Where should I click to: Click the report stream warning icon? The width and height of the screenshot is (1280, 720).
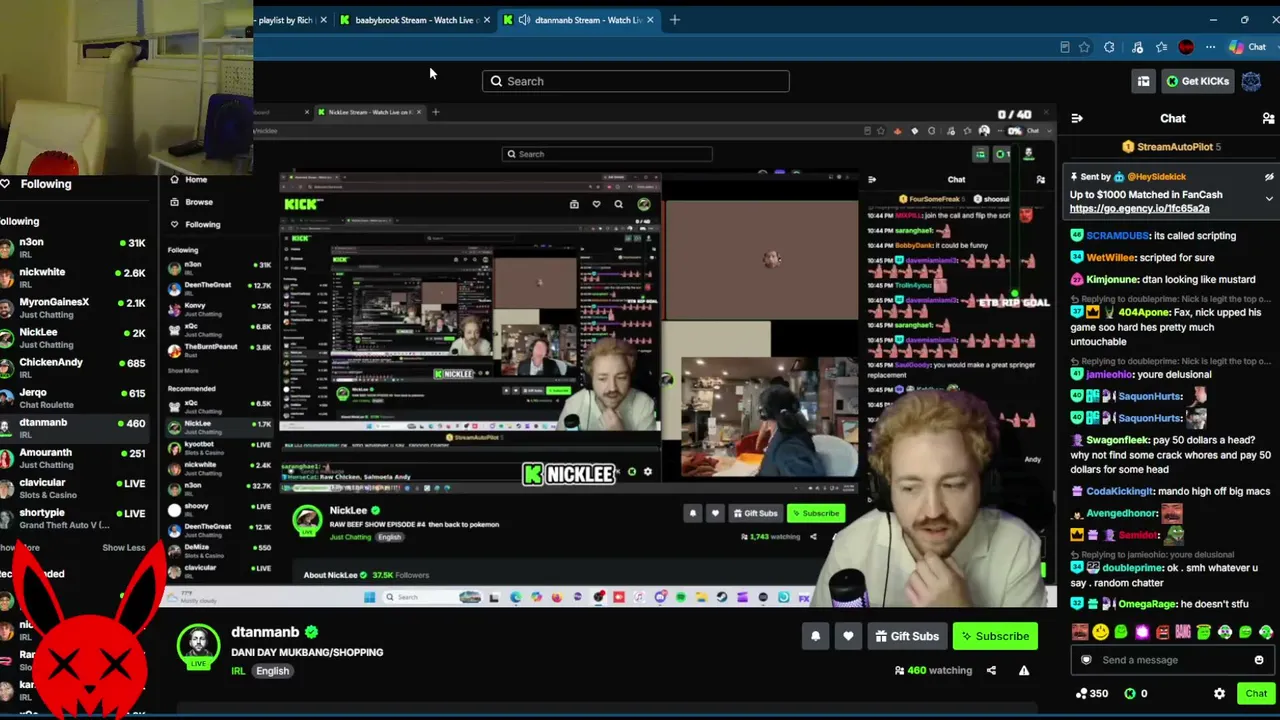[x=1024, y=670]
